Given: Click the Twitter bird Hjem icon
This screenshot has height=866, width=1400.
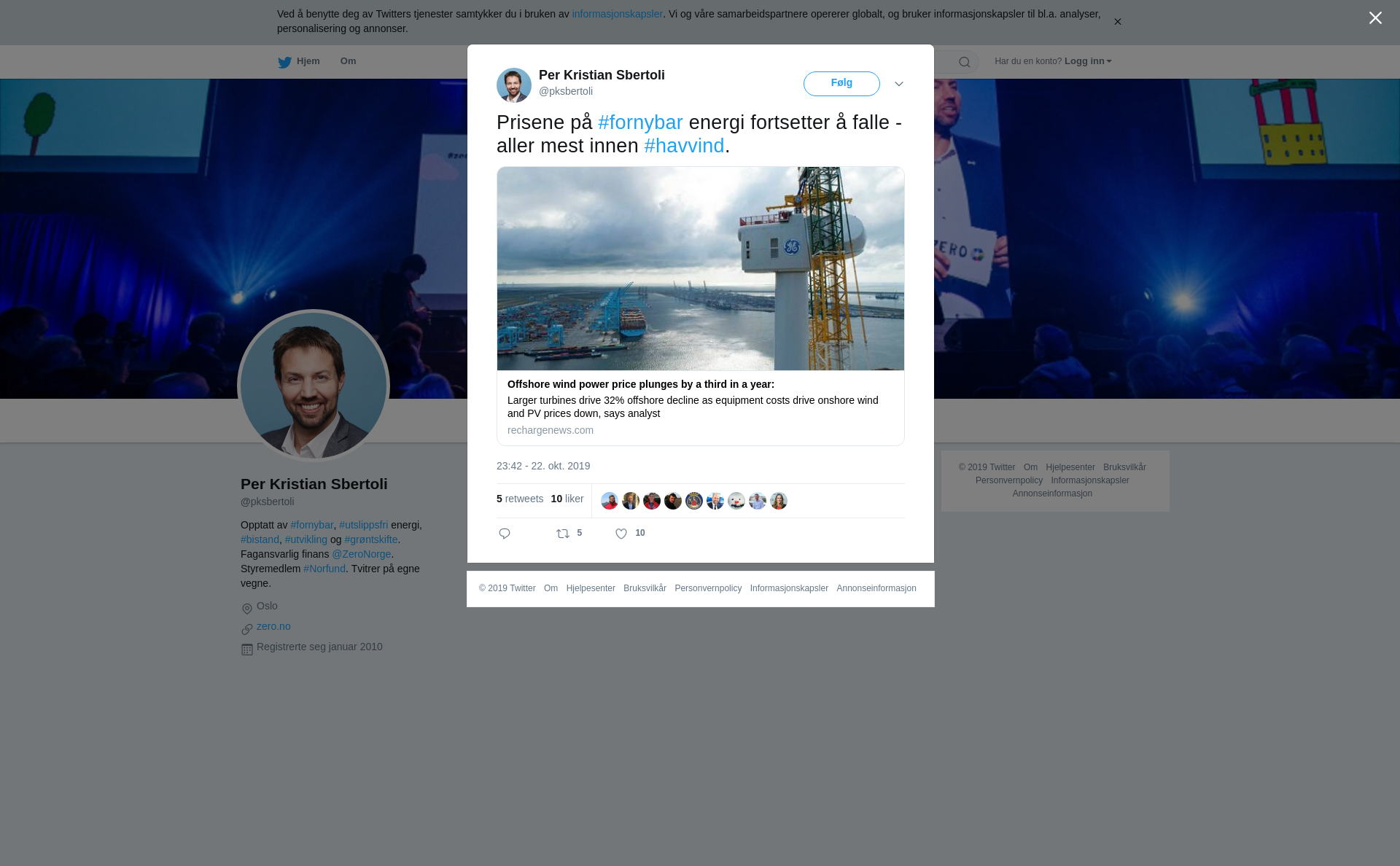Looking at the screenshot, I should pos(285,62).
